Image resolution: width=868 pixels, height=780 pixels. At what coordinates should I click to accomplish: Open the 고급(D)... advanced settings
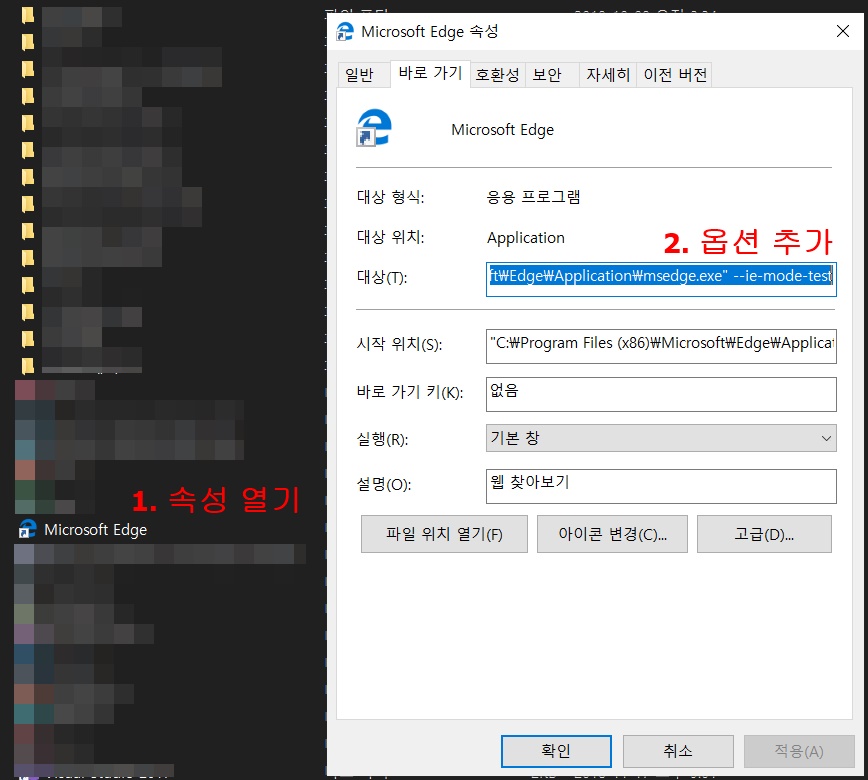click(764, 534)
